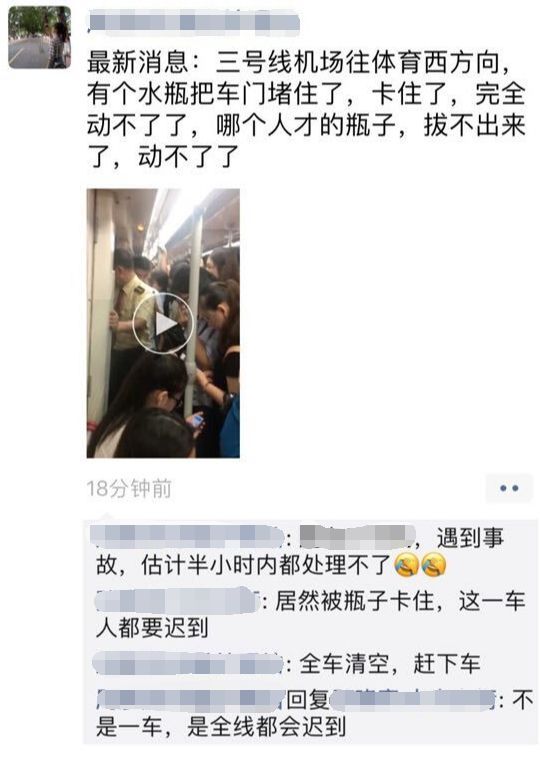Tap the '回复' label in last comment
Image resolution: width=540 pixels, height=757 pixels.
tap(307, 700)
